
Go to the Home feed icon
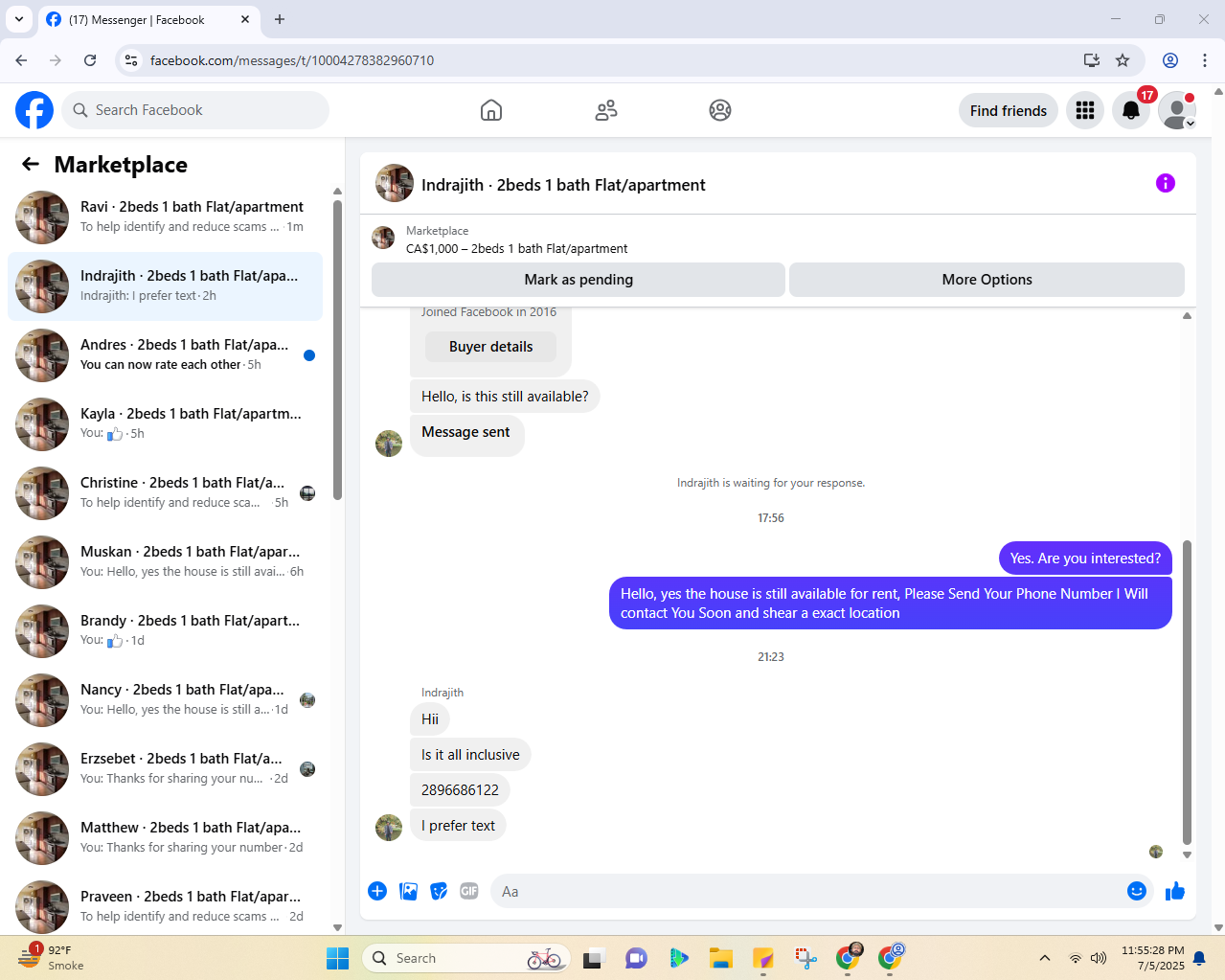pyautogui.click(x=491, y=110)
